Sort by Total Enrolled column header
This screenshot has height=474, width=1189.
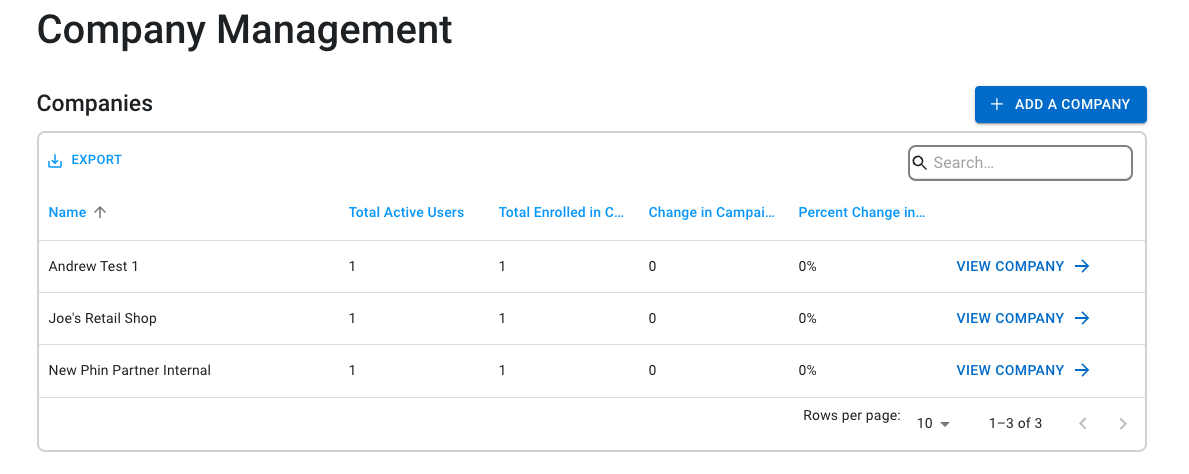tap(560, 212)
